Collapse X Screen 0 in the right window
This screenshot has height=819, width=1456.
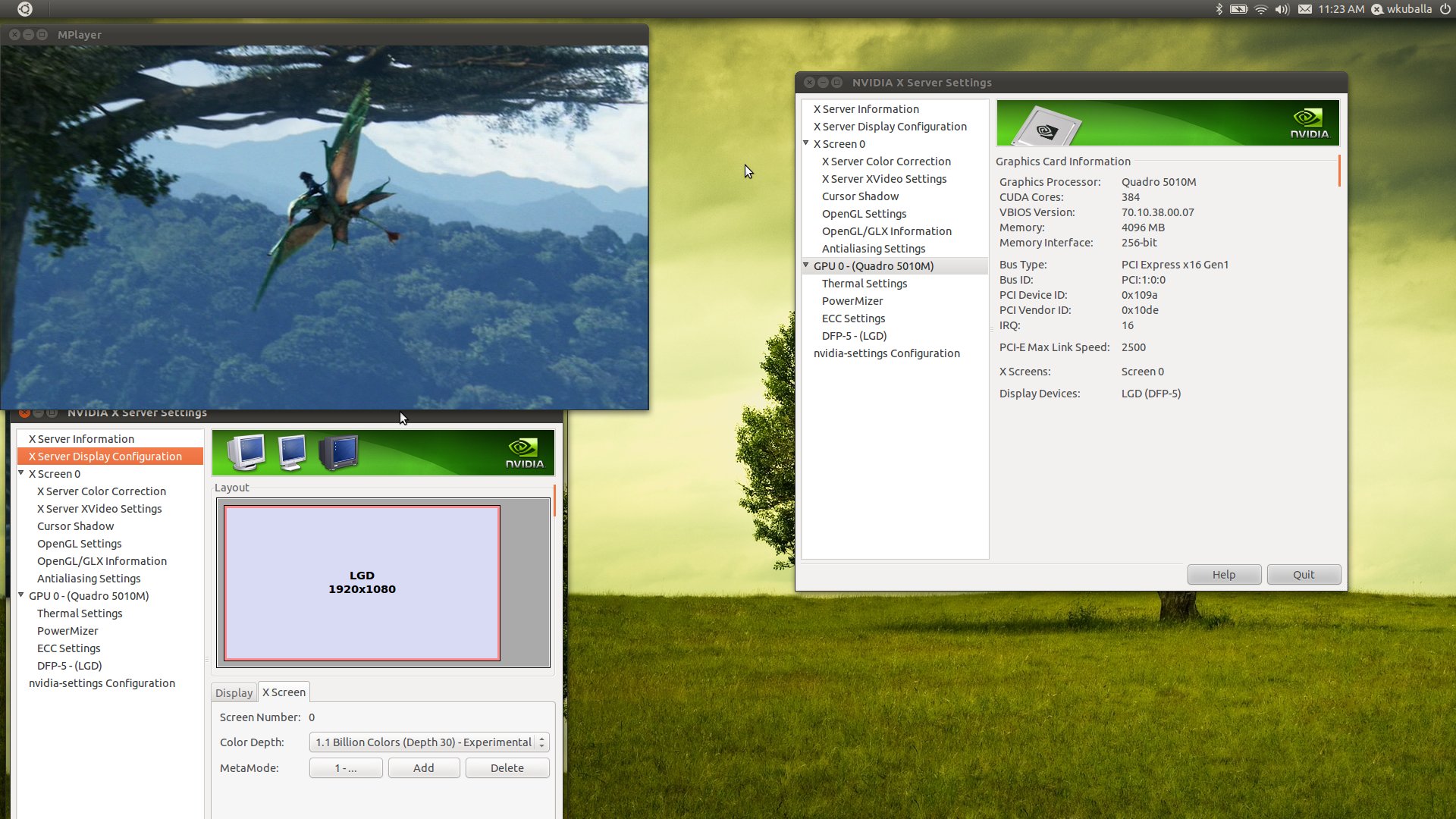(806, 143)
